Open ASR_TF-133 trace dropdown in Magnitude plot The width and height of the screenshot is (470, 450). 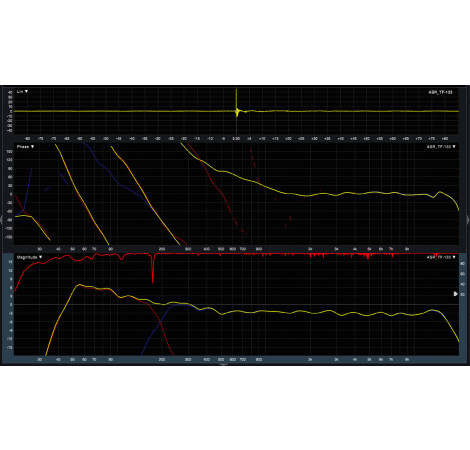pos(441,257)
